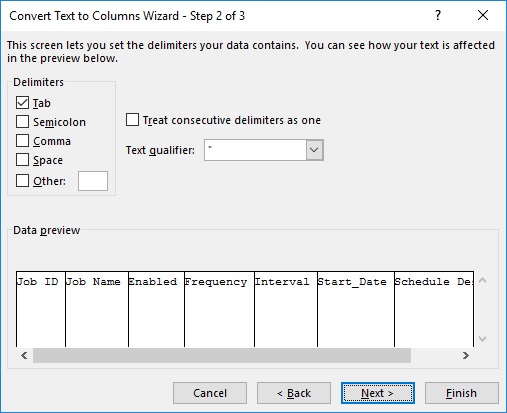Enable the Other delimiter checkbox
The width and height of the screenshot is (507, 413).
point(22,181)
